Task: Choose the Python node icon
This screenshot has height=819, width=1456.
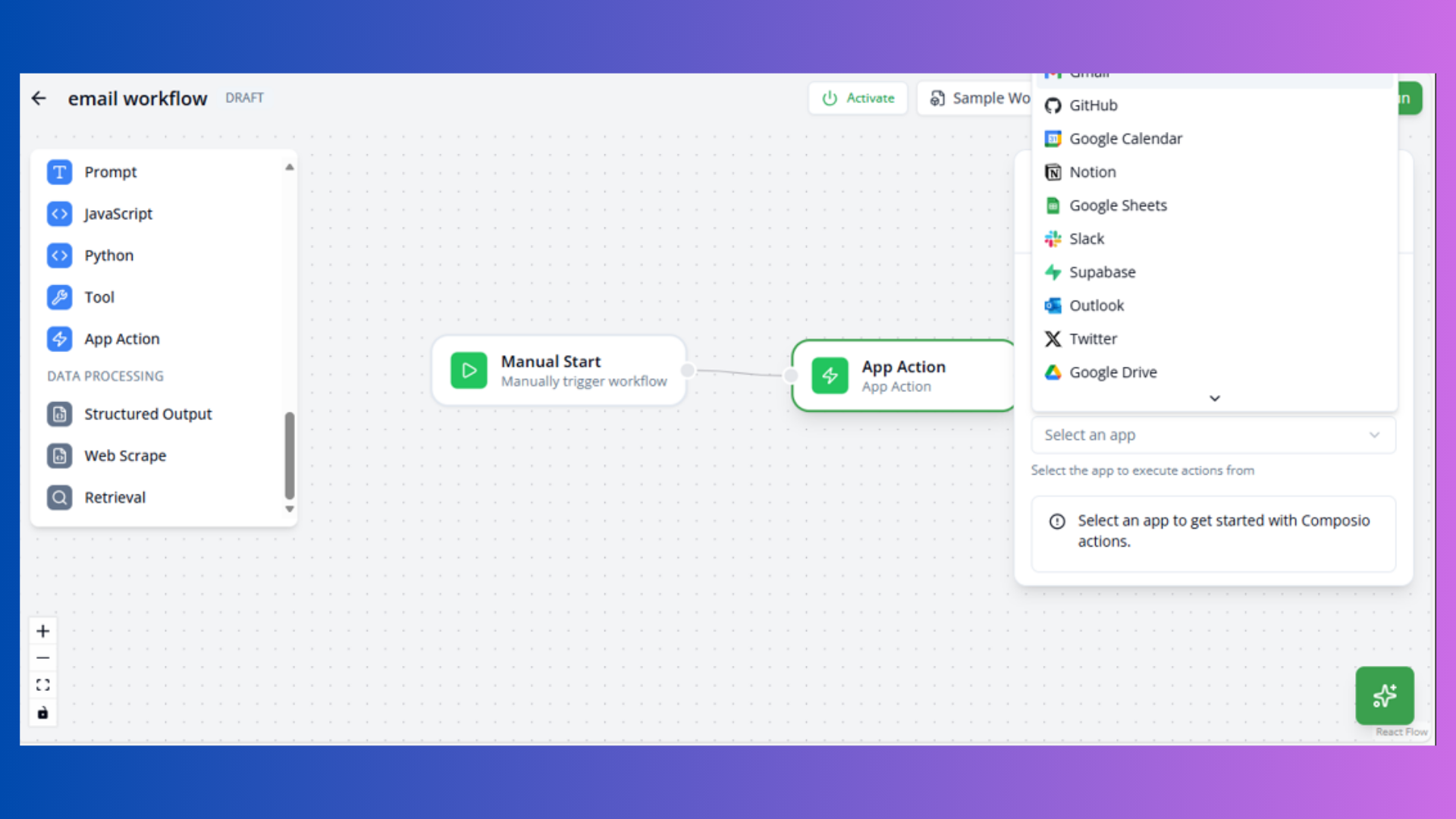Action: click(x=59, y=256)
